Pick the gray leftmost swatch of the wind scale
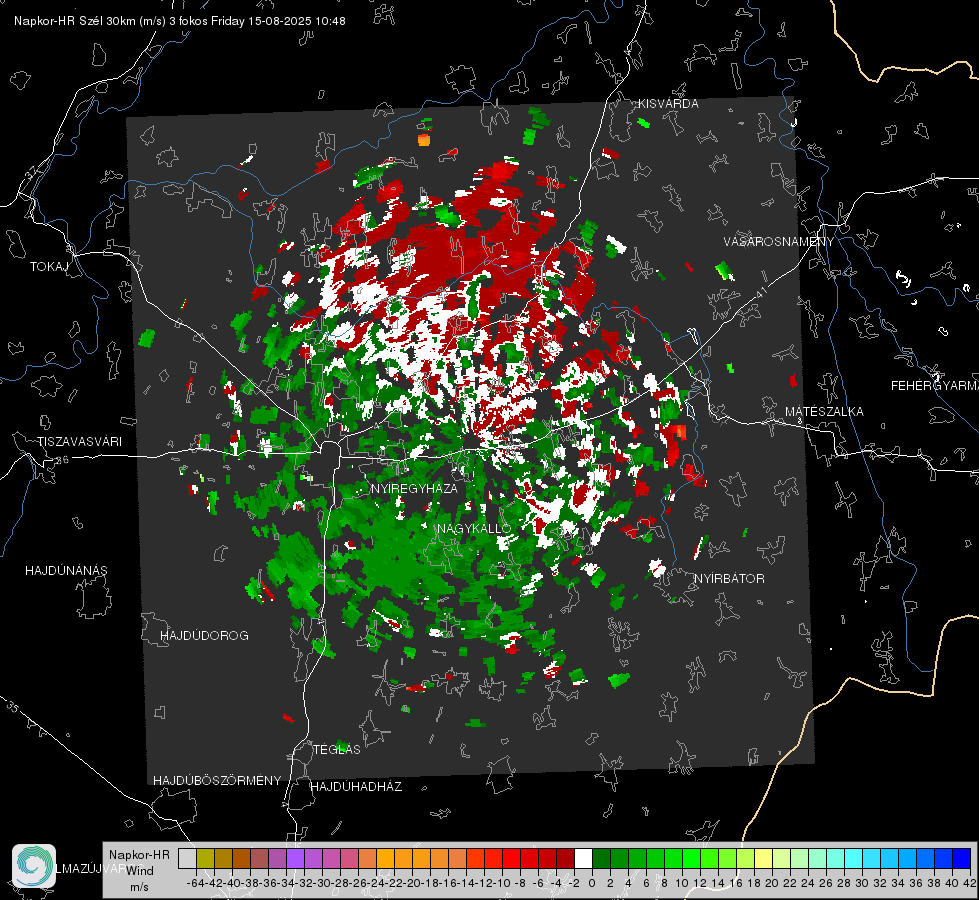This screenshot has height=900, width=979. (187, 858)
